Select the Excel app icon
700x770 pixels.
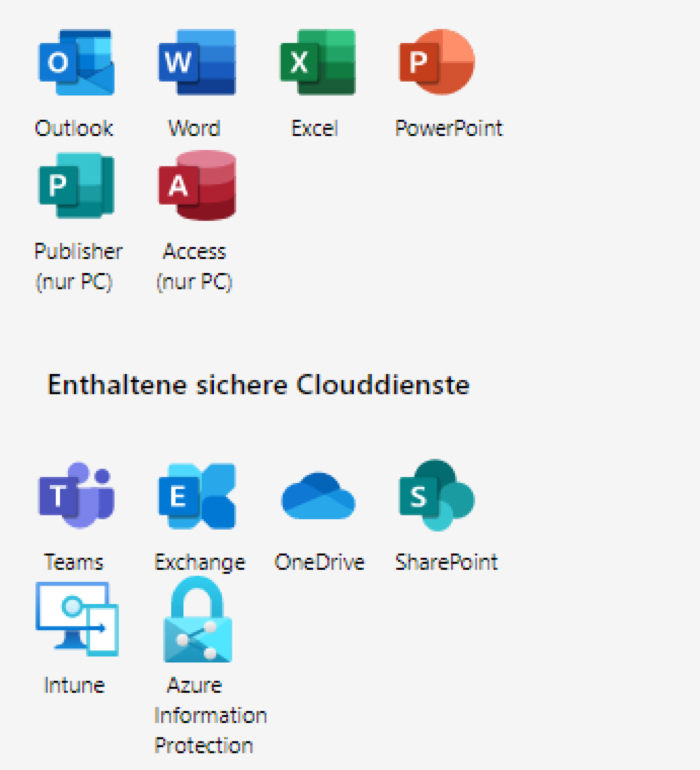(318, 62)
